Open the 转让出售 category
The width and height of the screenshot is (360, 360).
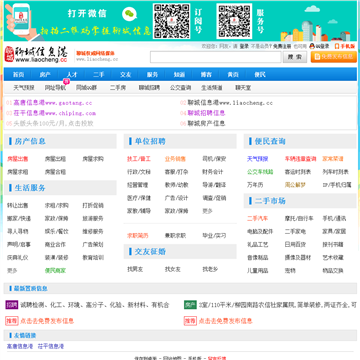pyautogui.click(x=18, y=205)
